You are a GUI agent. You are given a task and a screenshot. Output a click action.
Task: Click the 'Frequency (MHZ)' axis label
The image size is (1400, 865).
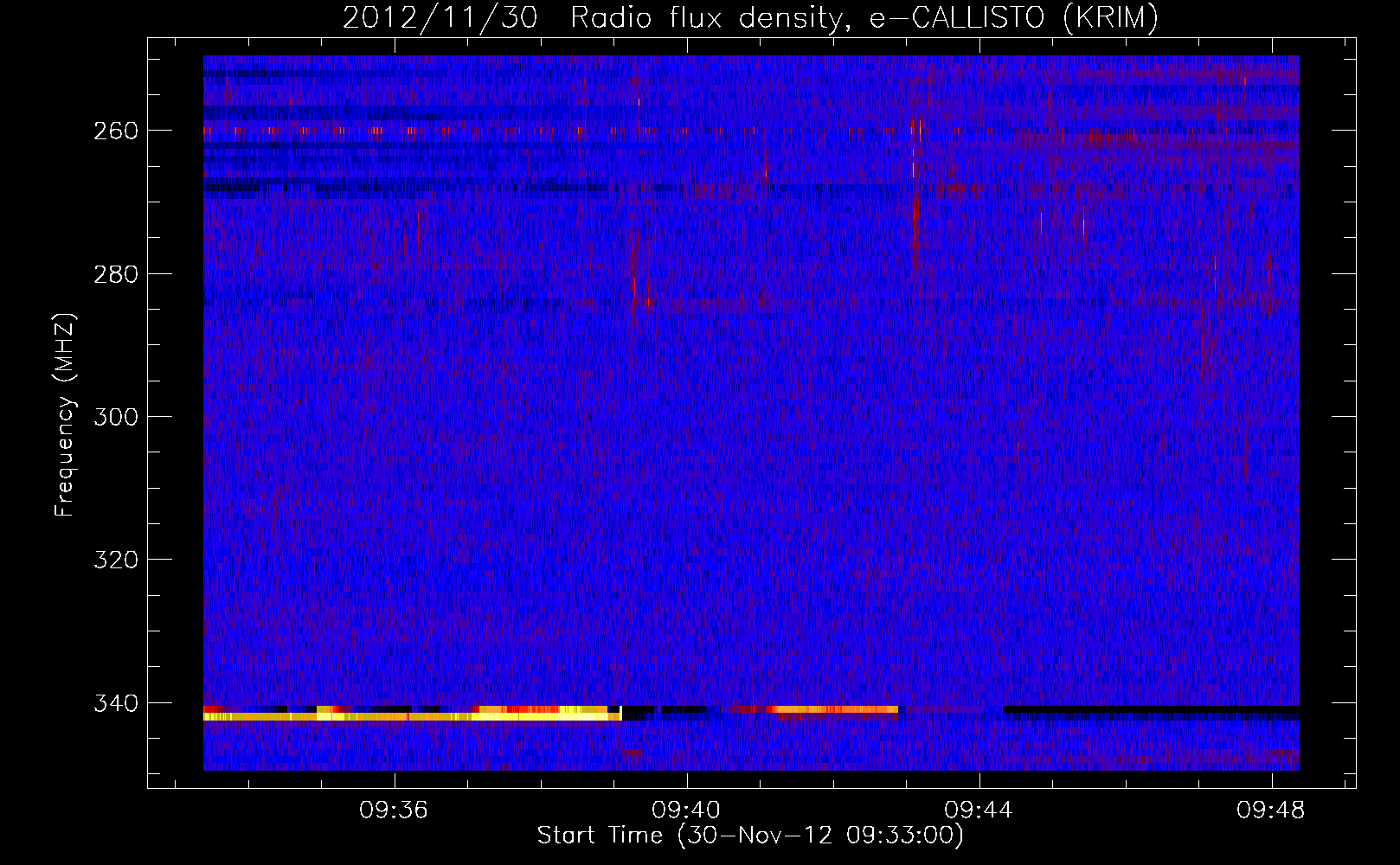pos(65,414)
